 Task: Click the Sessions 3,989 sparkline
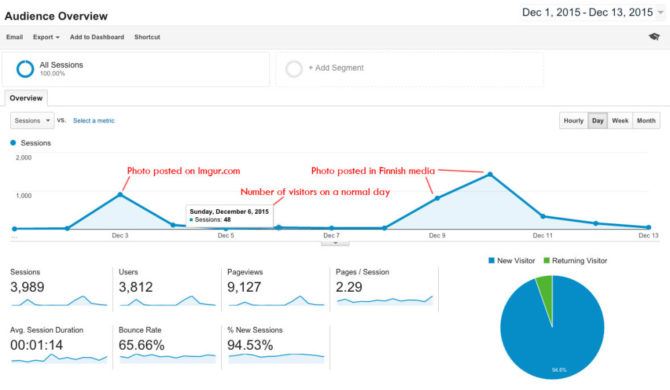coord(59,301)
